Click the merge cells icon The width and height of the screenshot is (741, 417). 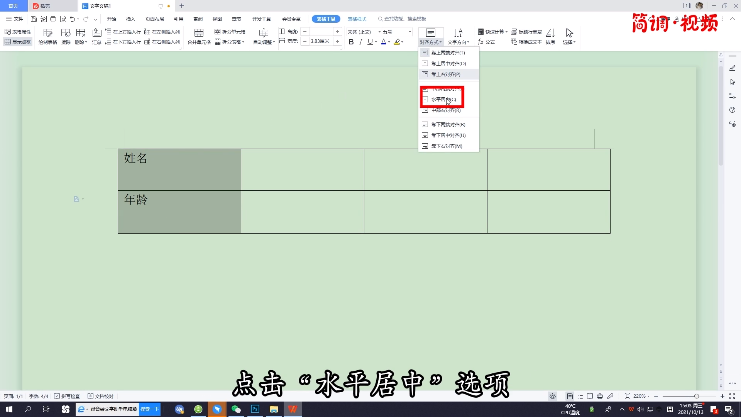198,37
